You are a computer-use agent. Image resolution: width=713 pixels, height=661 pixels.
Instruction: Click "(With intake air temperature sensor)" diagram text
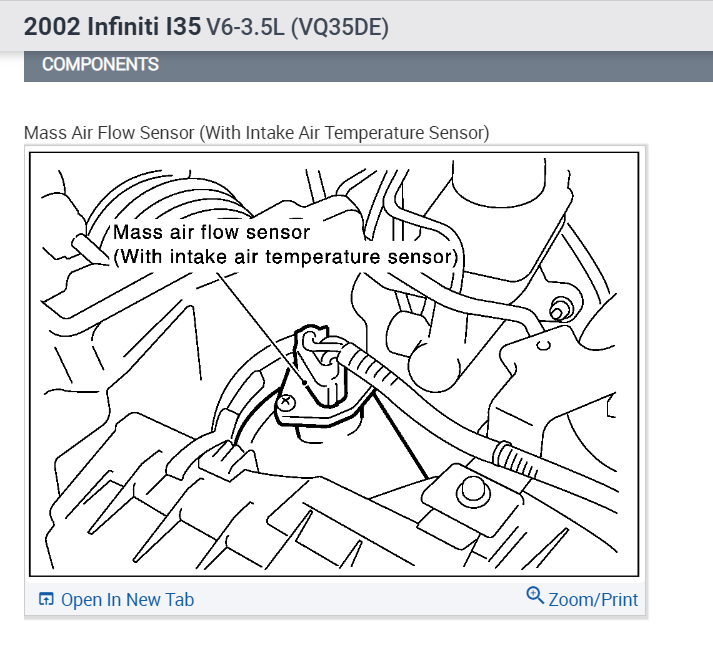click(286, 257)
